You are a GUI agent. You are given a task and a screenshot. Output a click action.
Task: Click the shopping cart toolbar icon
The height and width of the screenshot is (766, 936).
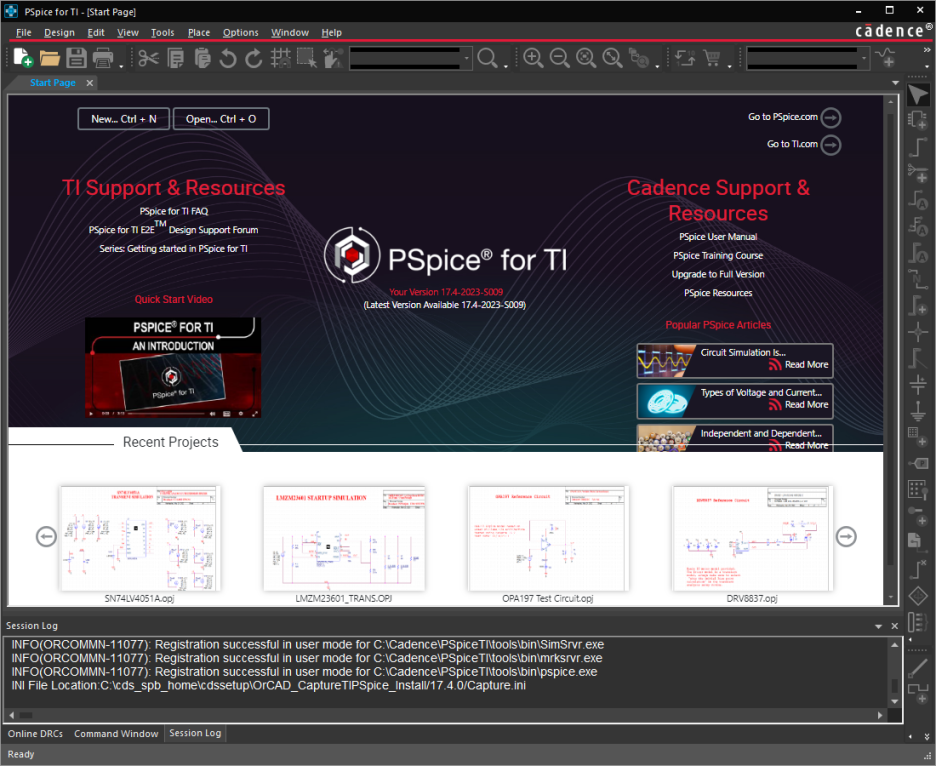pos(712,58)
